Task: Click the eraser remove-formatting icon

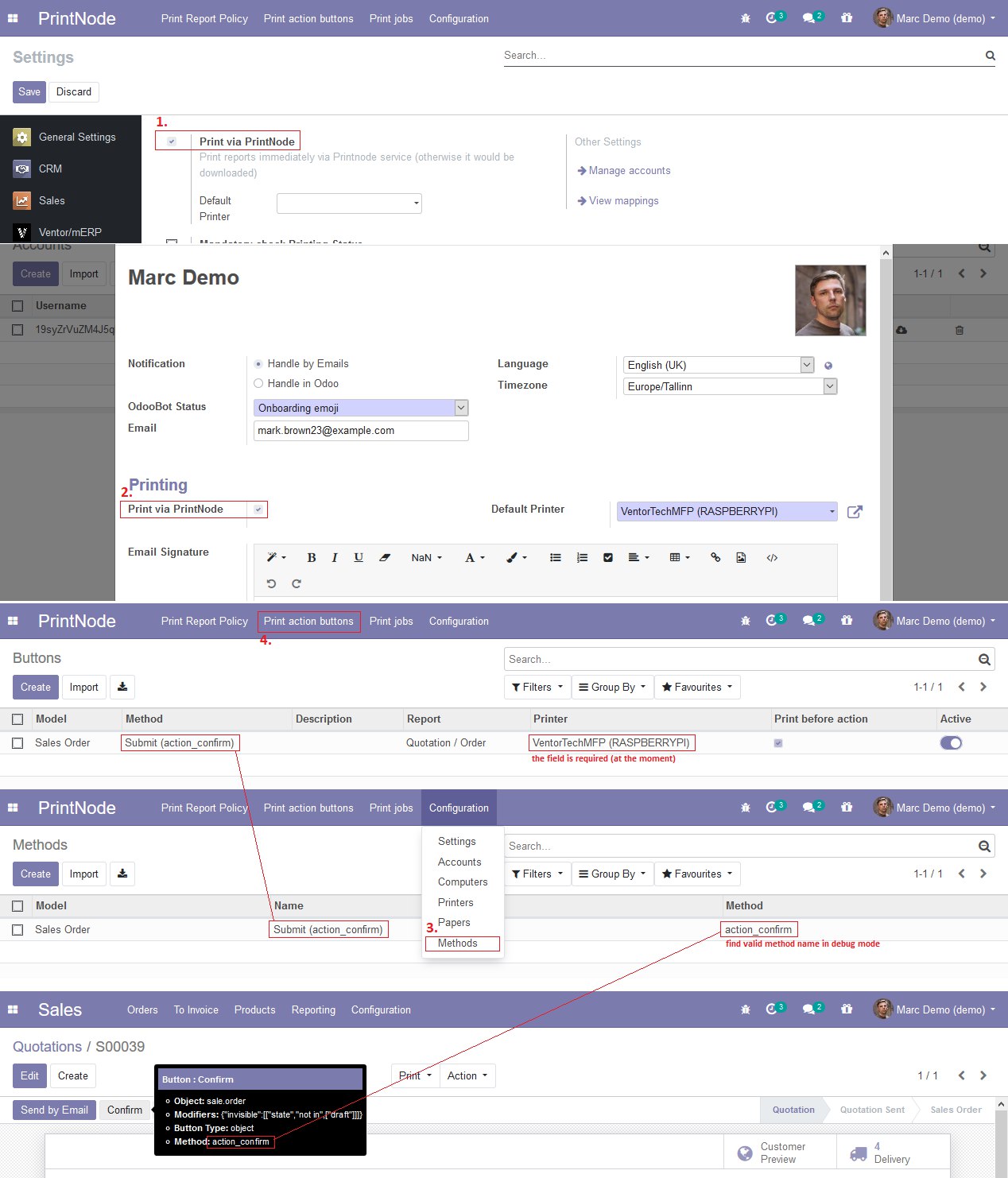Action: coord(385,558)
